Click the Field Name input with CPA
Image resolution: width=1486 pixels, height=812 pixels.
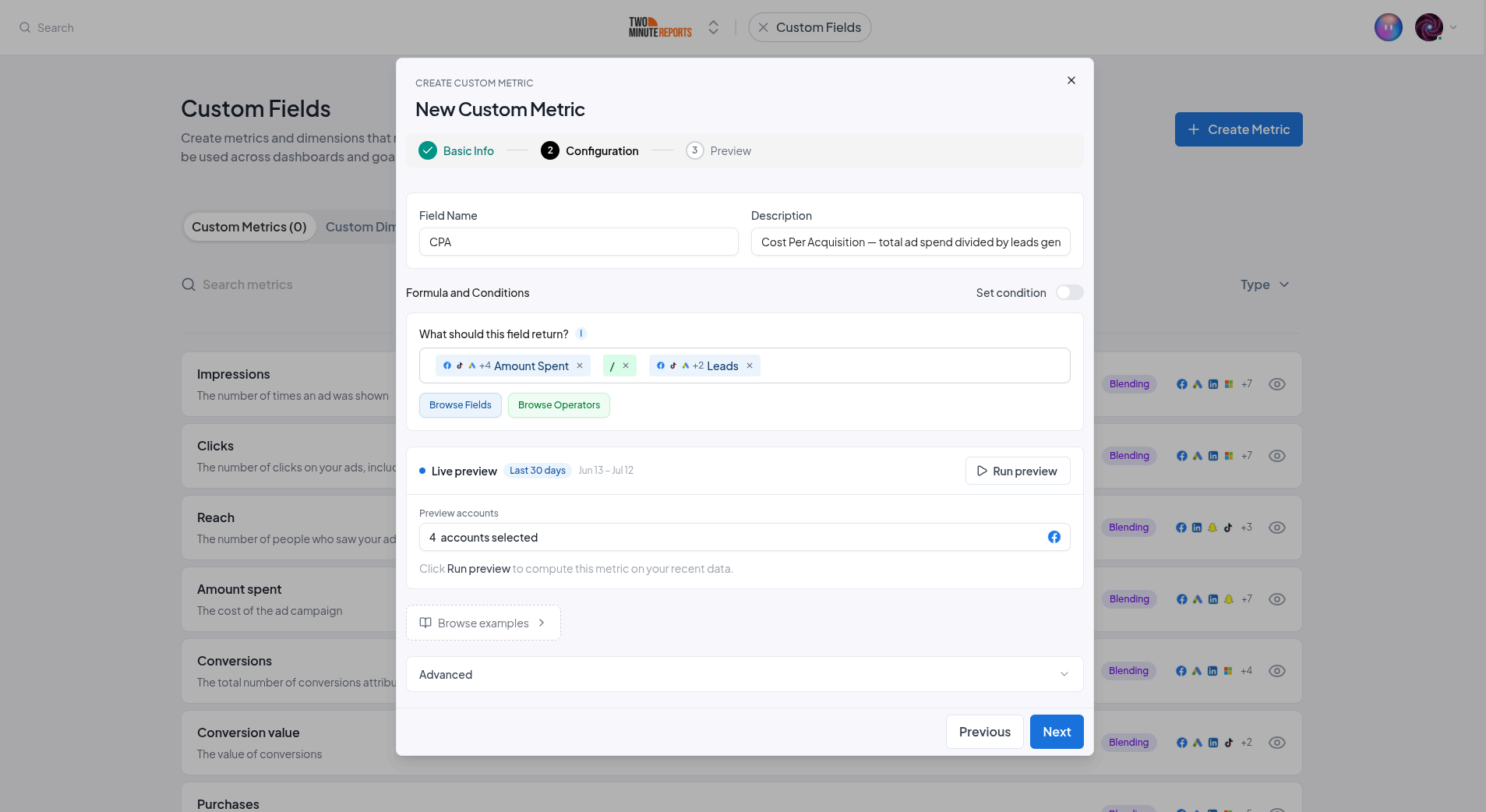[579, 242]
